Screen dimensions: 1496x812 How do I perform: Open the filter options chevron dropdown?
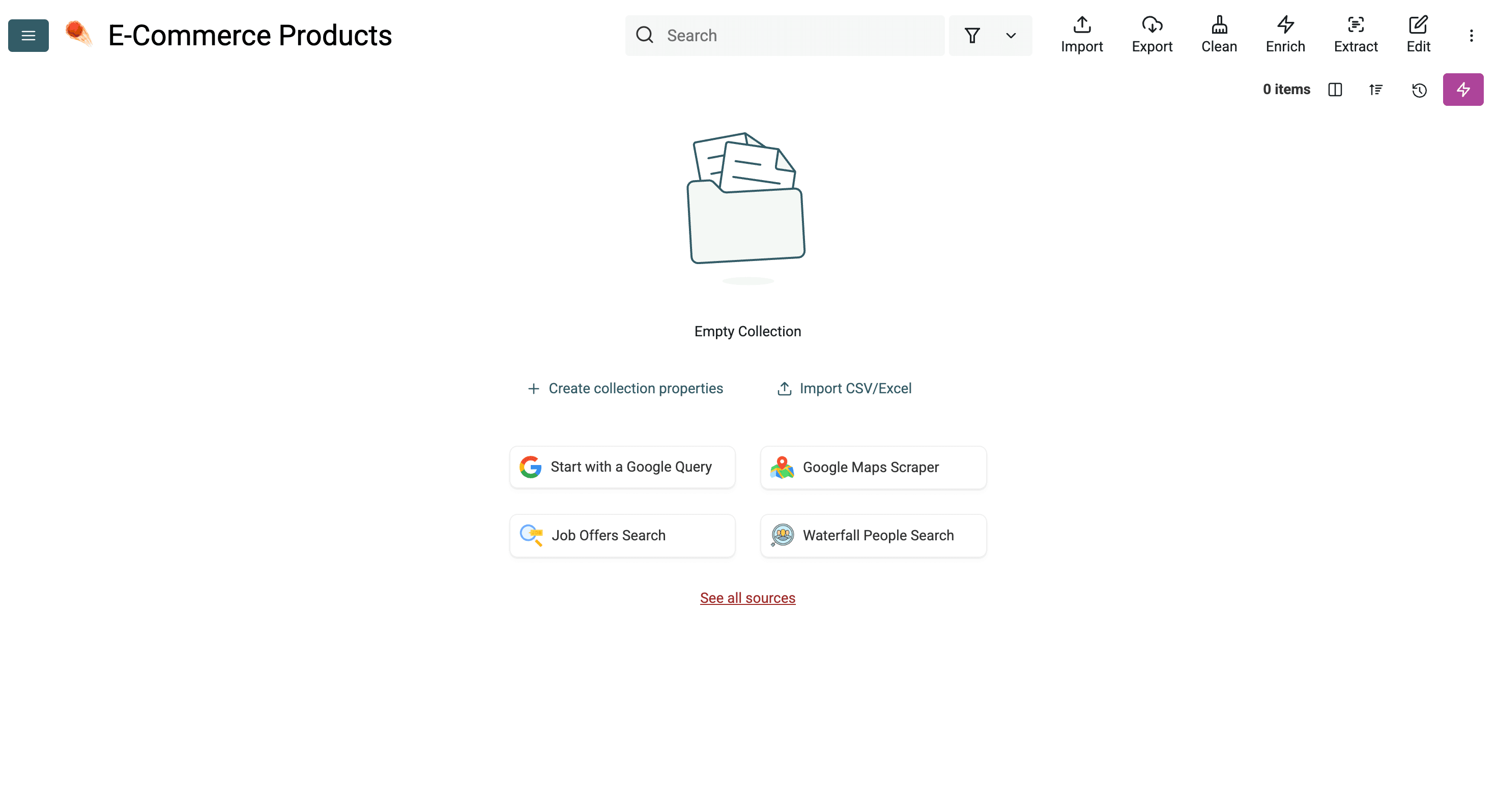[x=1011, y=36]
